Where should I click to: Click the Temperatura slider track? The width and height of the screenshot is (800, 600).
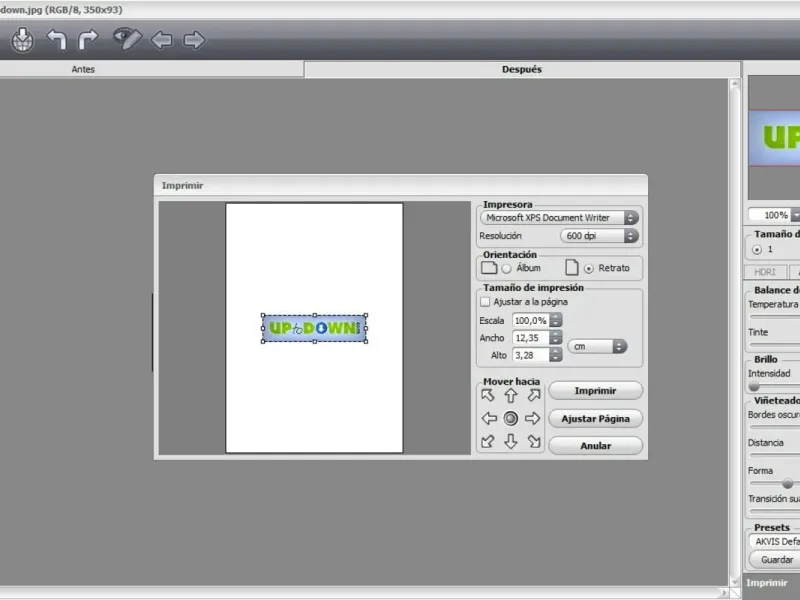774,317
